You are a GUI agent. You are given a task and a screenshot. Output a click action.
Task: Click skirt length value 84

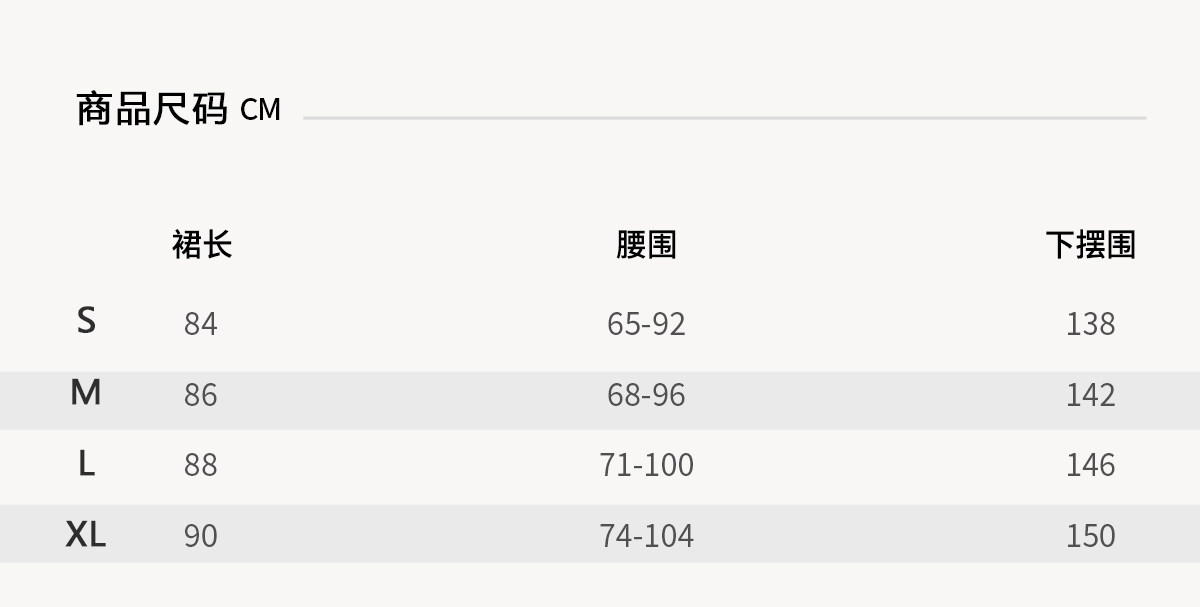click(201, 324)
